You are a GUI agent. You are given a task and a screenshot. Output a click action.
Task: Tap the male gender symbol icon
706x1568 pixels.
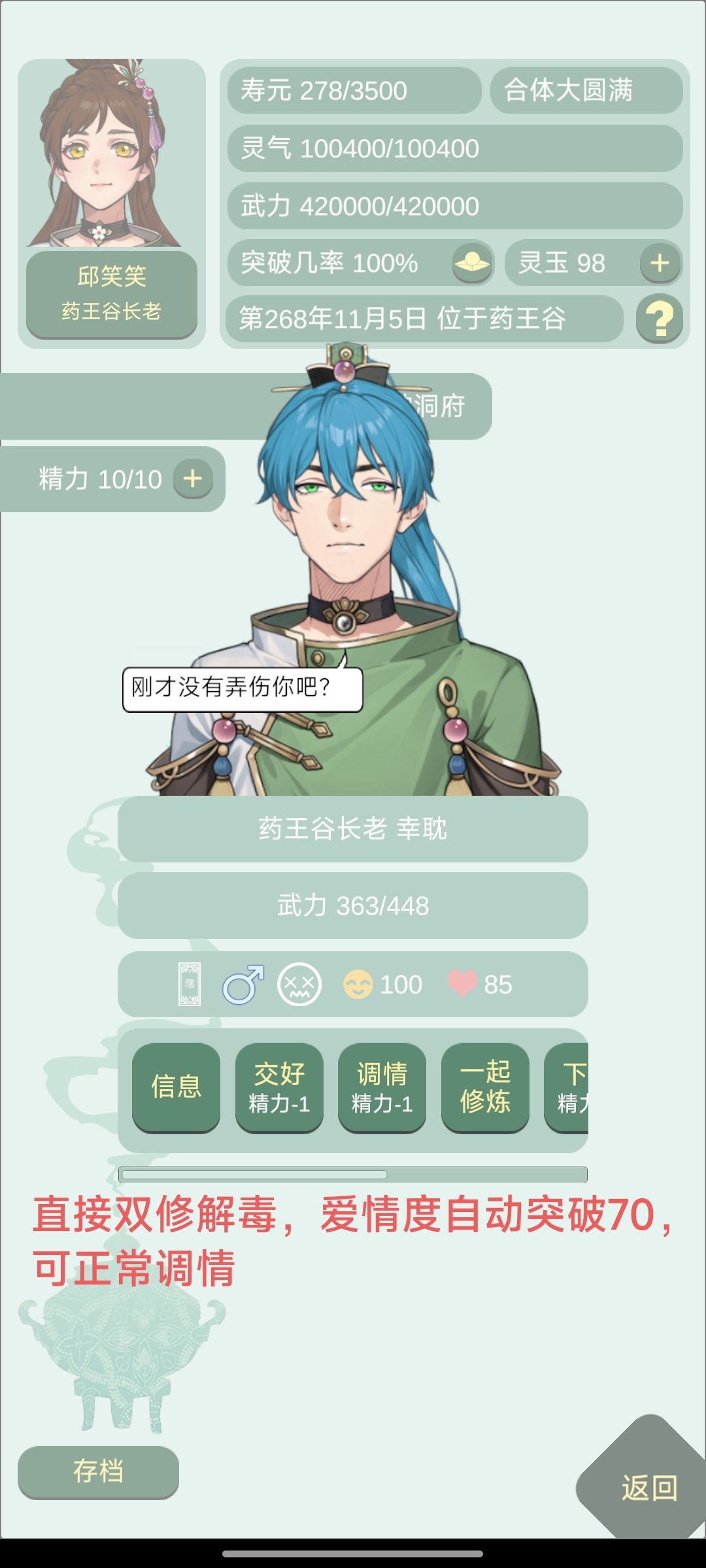(243, 984)
